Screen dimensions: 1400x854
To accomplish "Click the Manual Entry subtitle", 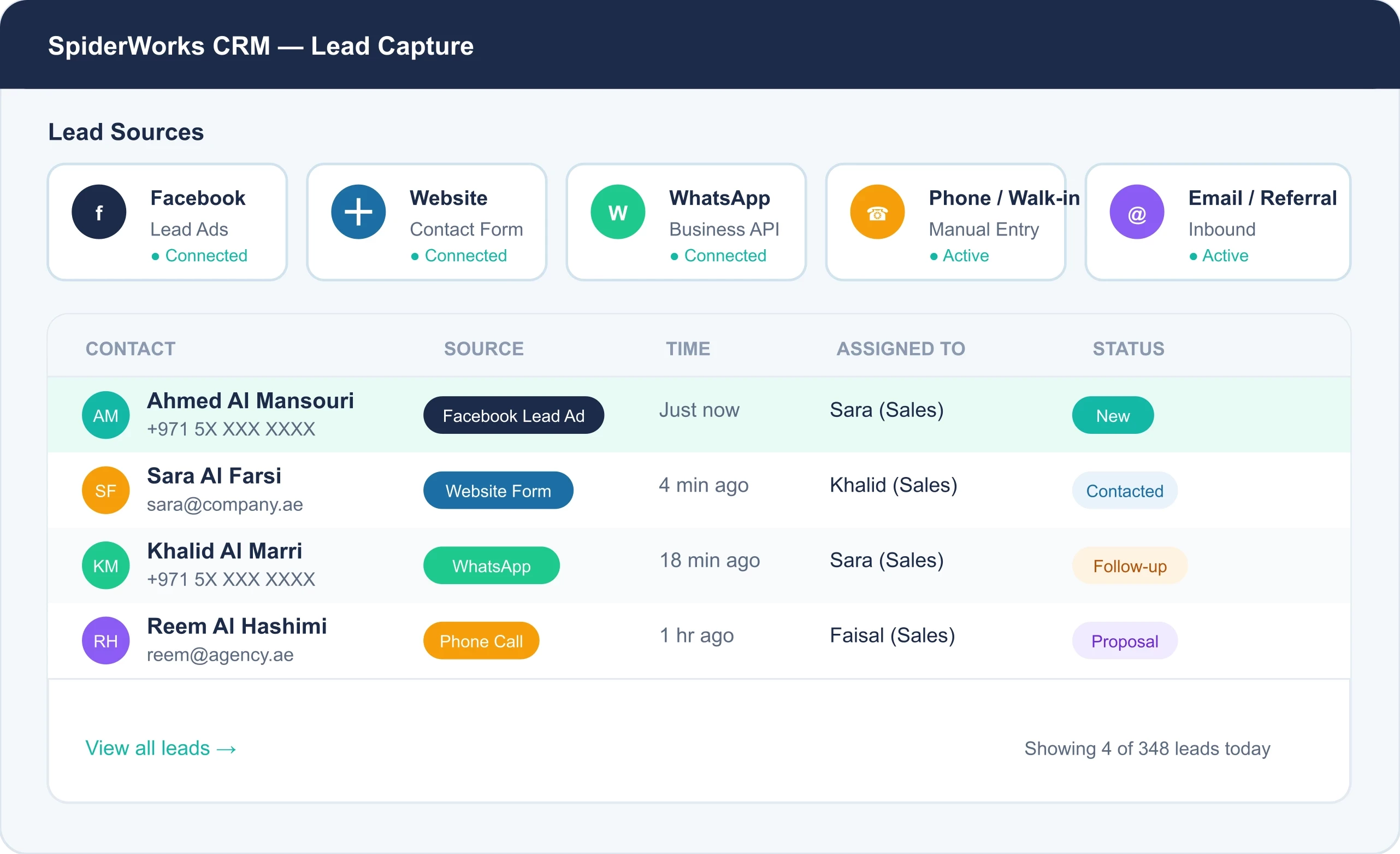I will 984,229.
